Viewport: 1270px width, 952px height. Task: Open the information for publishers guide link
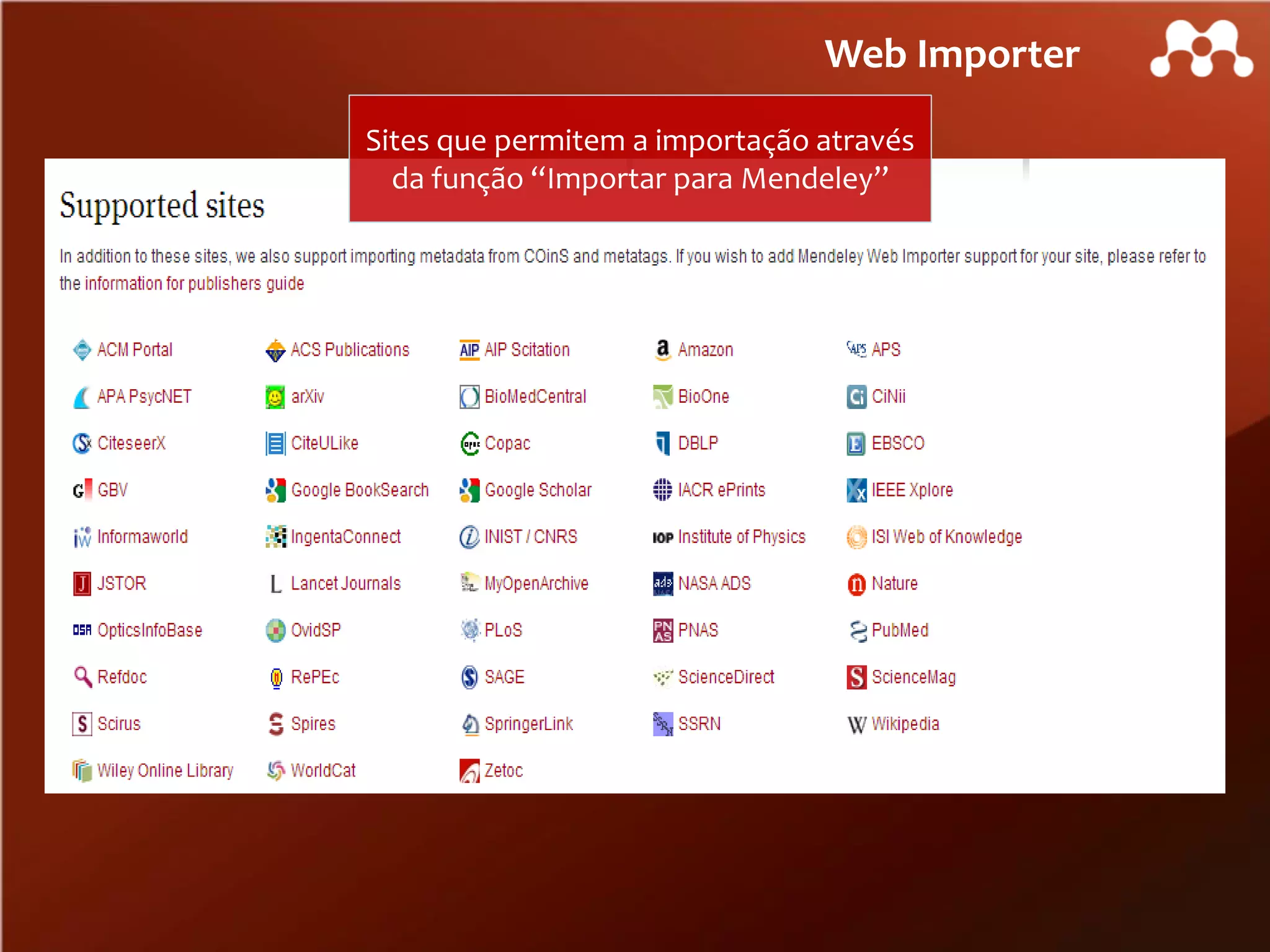194,284
